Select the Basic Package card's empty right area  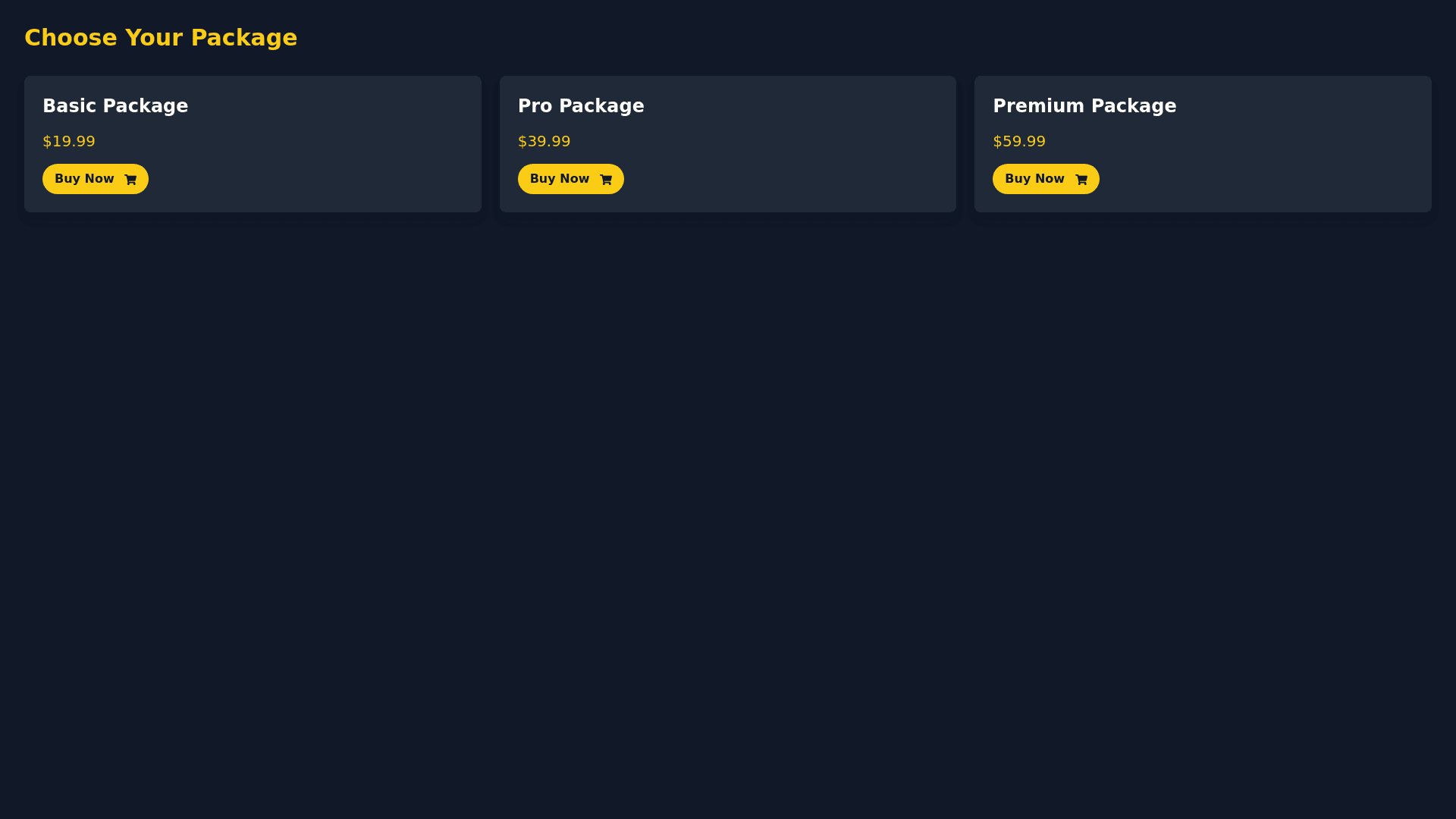pos(364,152)
